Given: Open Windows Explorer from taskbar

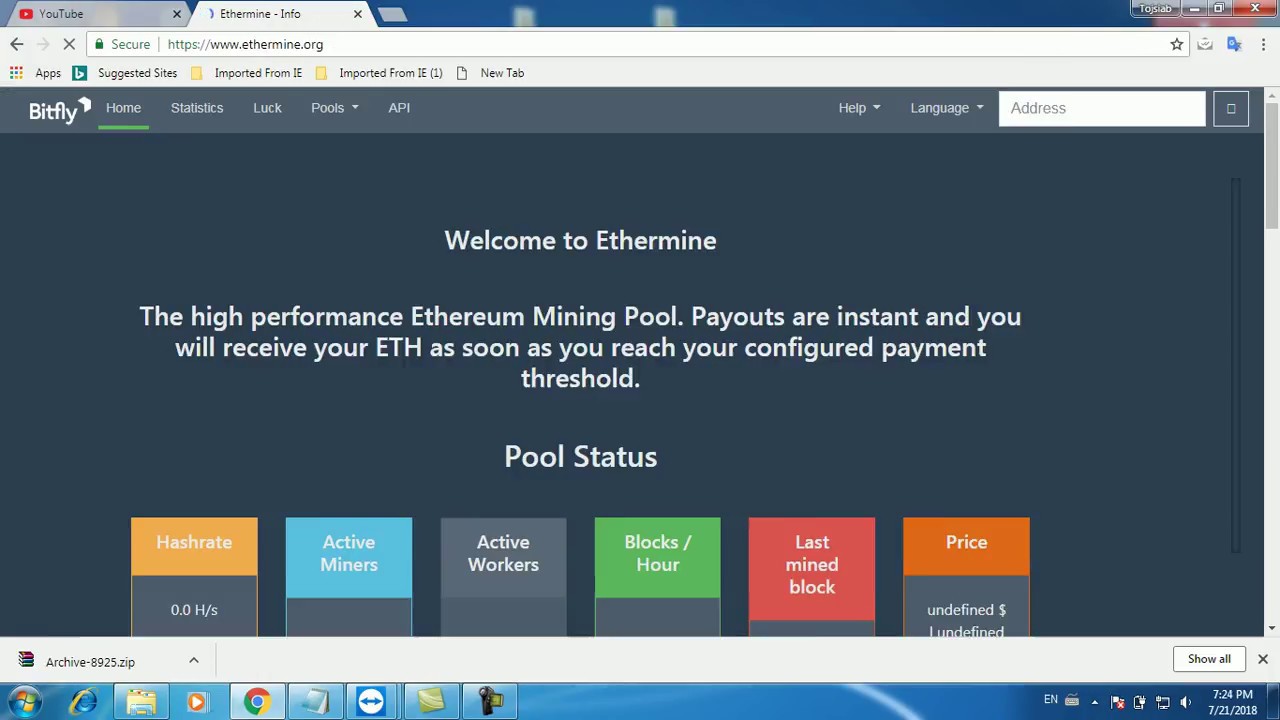Looking at the screenshot, I should 140,702.
